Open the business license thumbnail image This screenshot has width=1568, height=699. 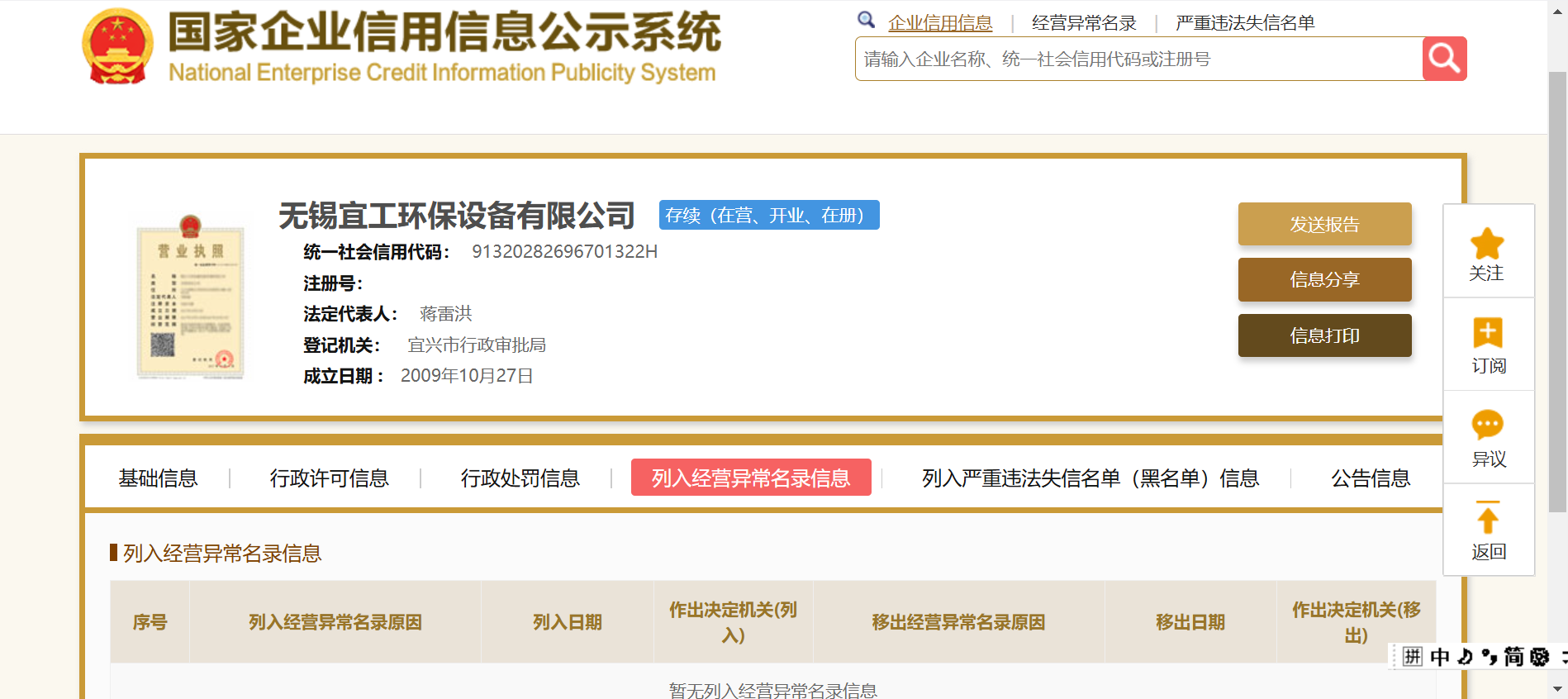pos(190,297)
